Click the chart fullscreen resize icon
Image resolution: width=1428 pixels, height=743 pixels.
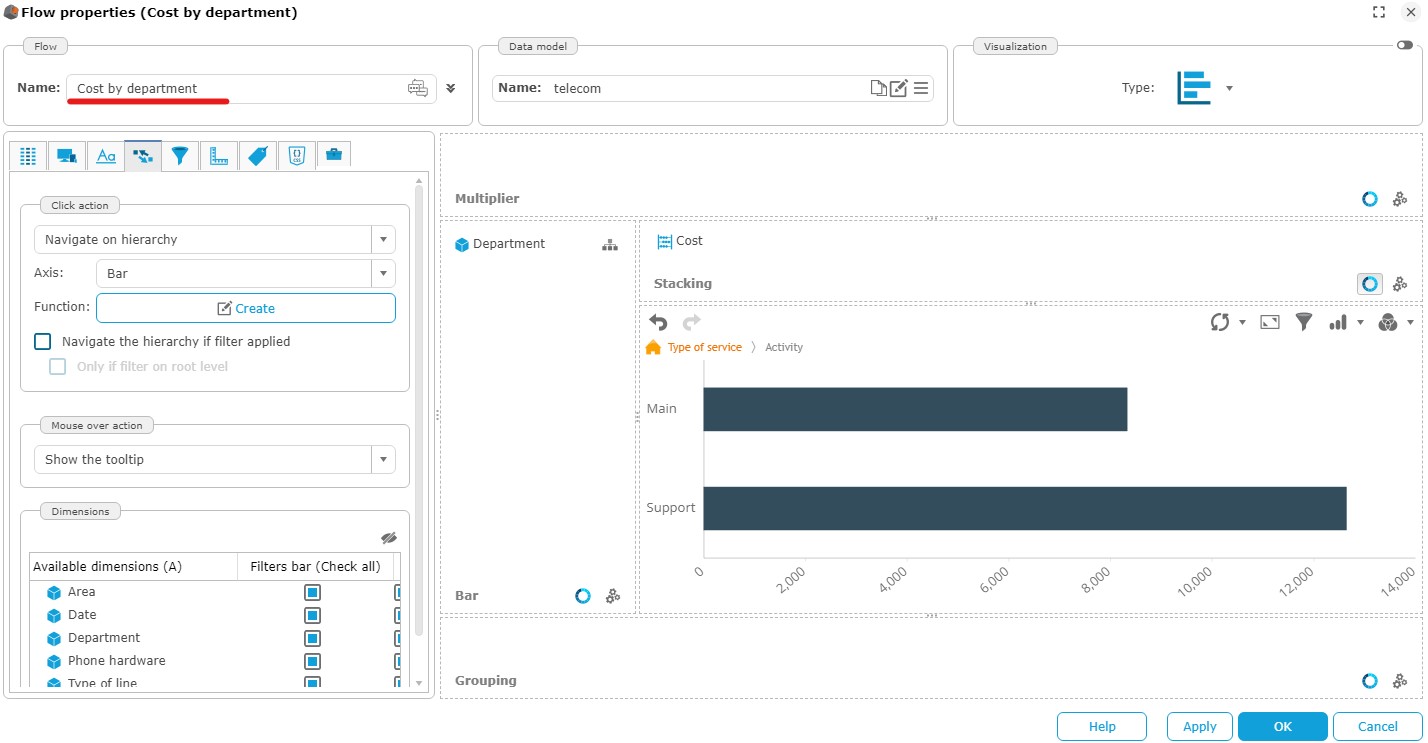pyautogui.click(x=1269, y=322)
